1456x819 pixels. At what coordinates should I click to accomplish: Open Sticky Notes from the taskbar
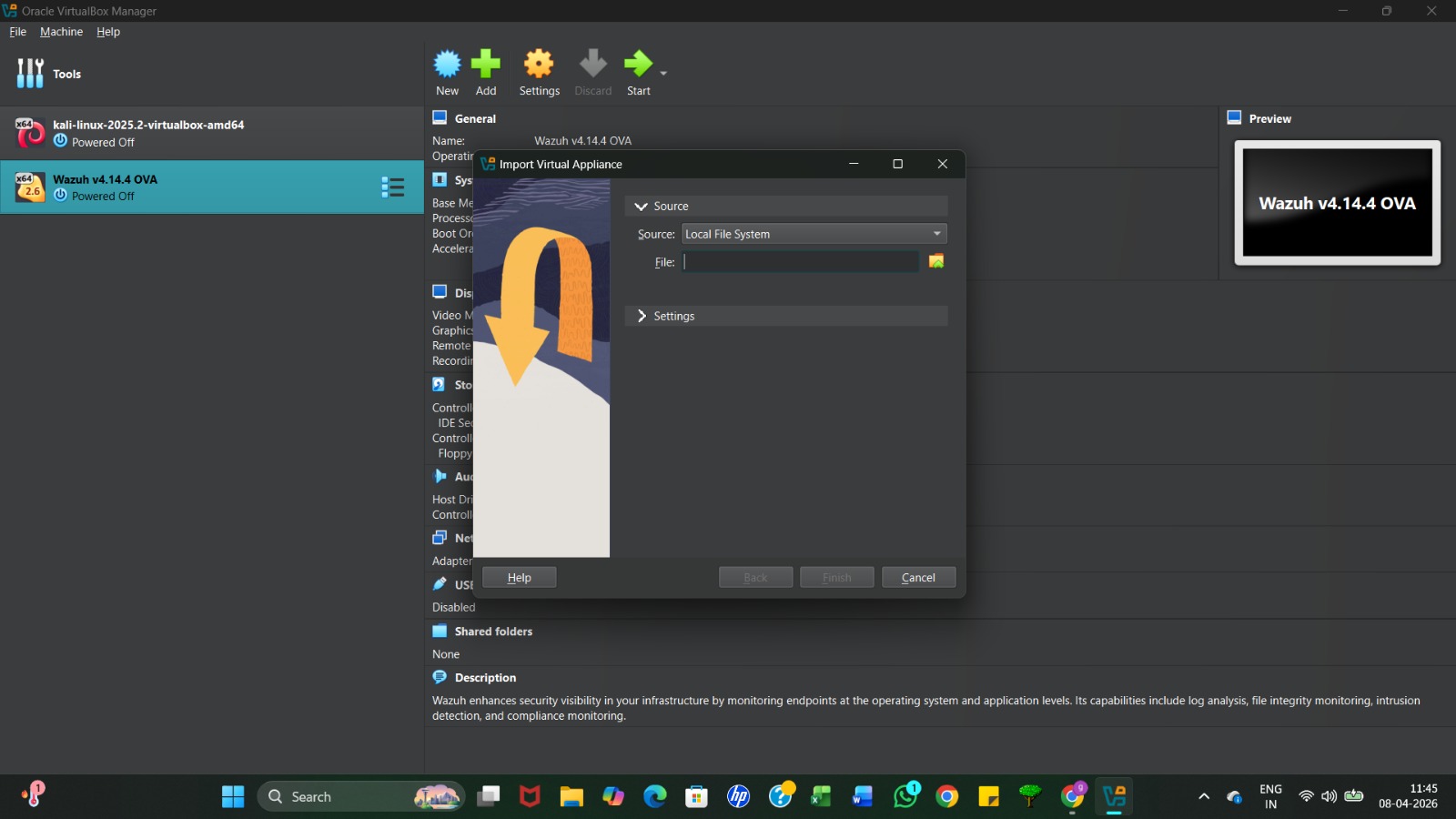point(988,797)
